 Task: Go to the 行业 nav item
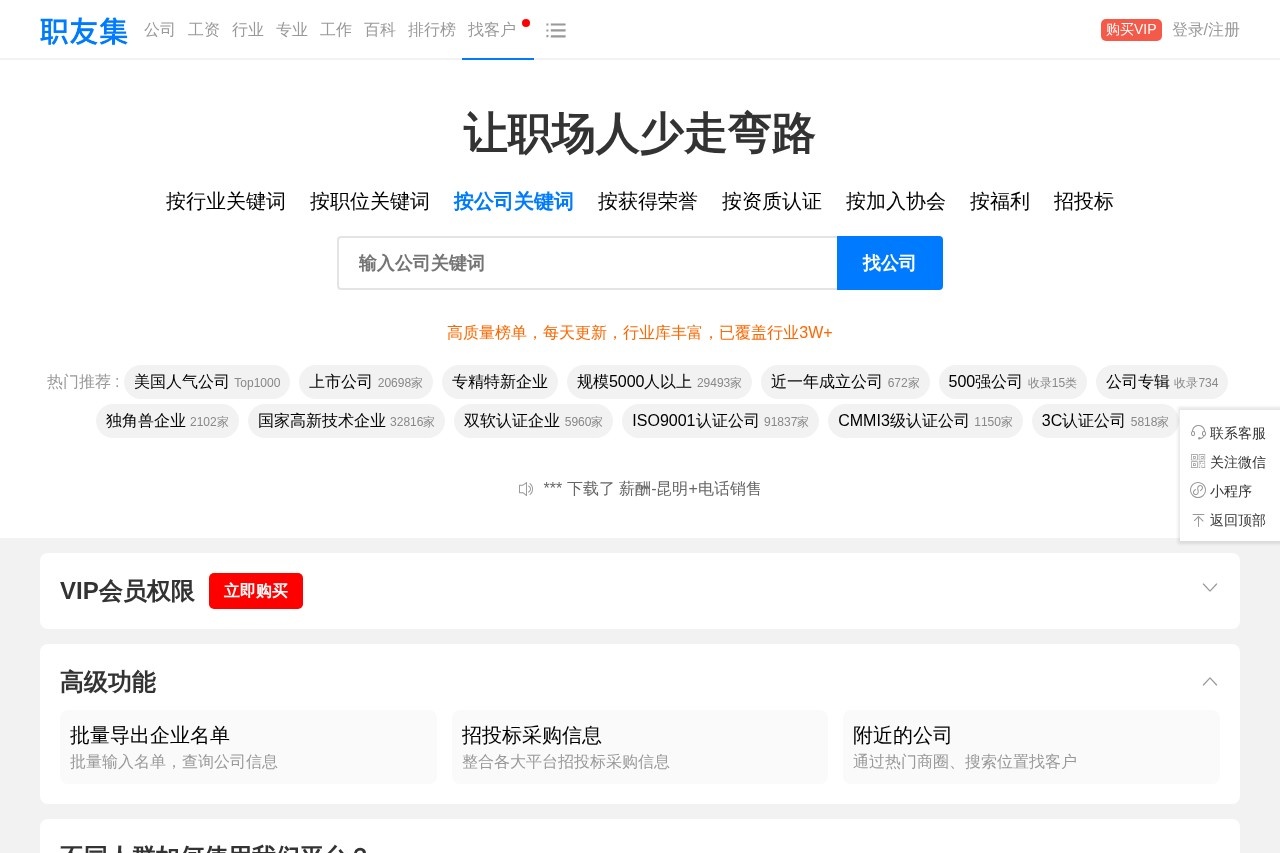tap(248, 30)
